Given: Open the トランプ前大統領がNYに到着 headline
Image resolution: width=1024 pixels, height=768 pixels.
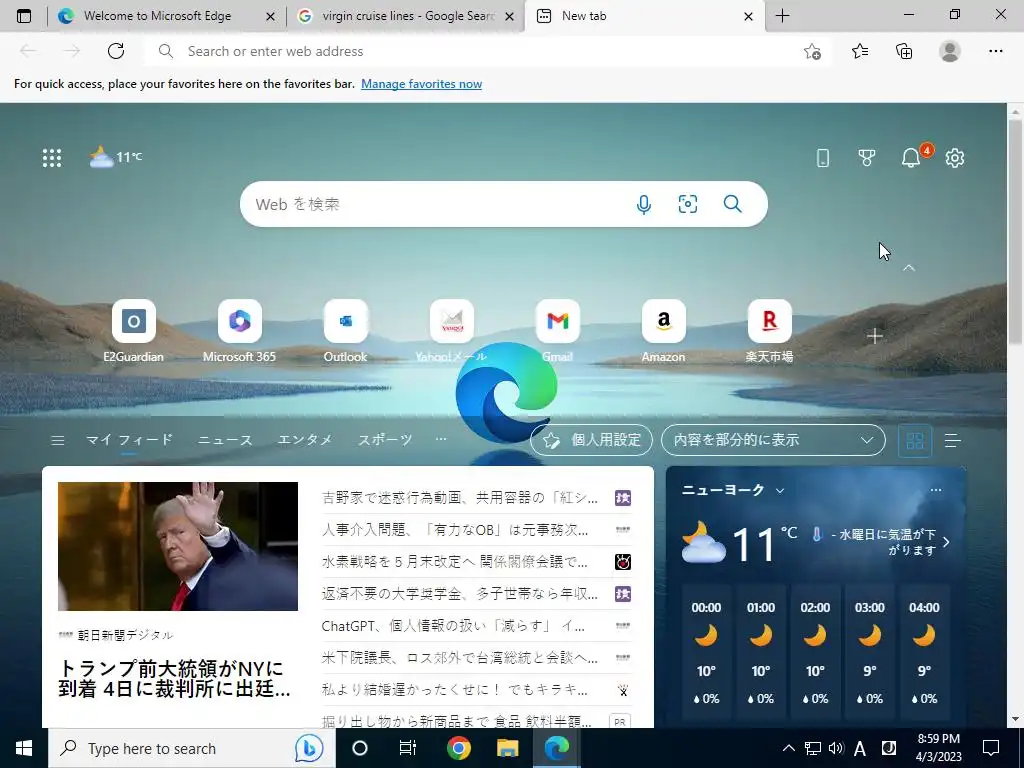Looking at the screenshot, I should tap(174, 679).
